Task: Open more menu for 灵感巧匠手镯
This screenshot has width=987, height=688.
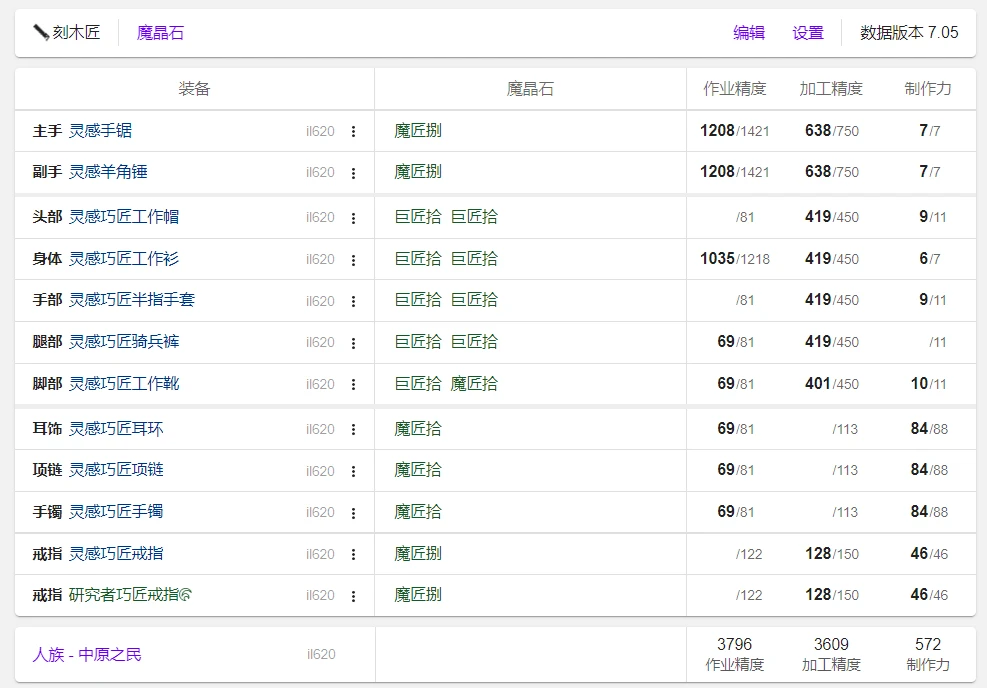Action: (x=353, y=512)
